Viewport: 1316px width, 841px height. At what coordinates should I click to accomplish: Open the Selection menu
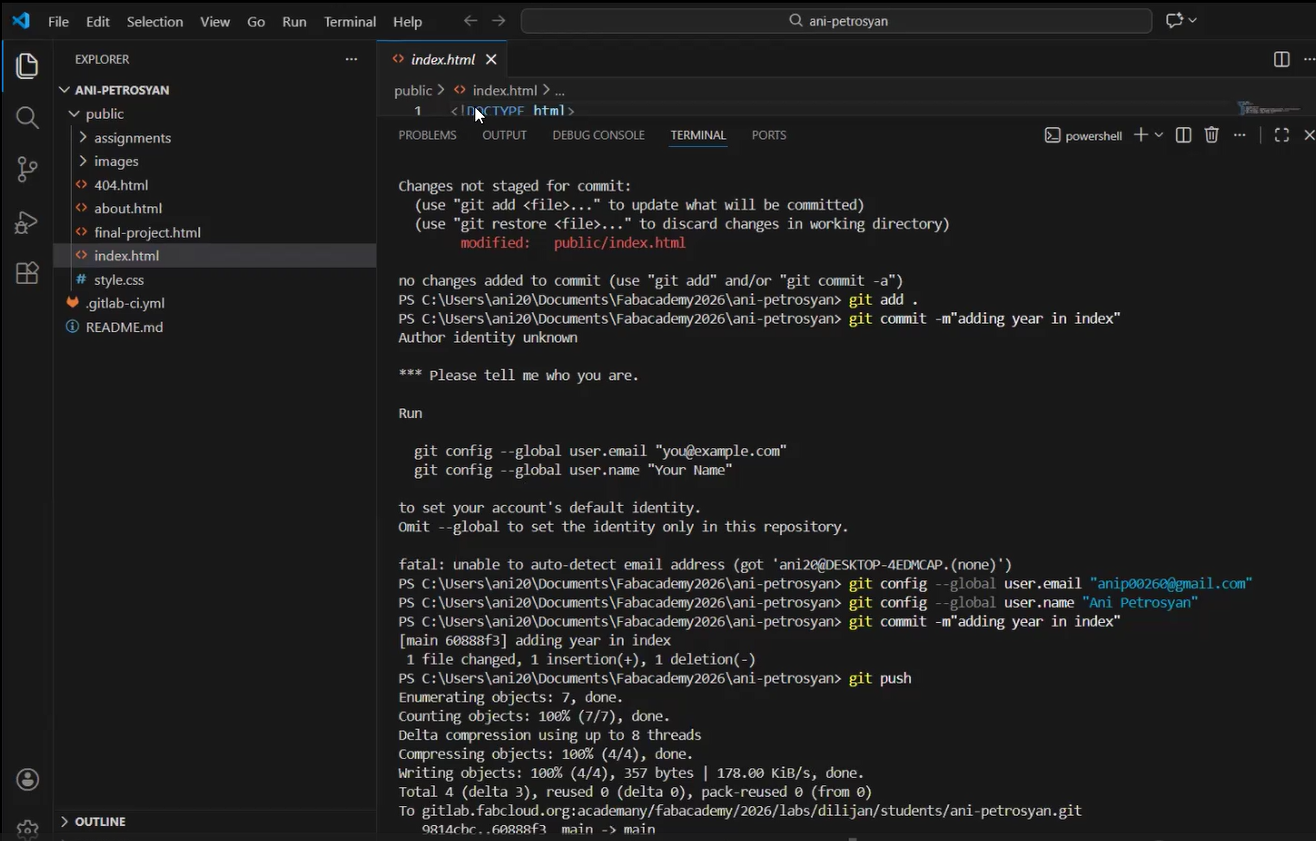[x=155, y=21]
